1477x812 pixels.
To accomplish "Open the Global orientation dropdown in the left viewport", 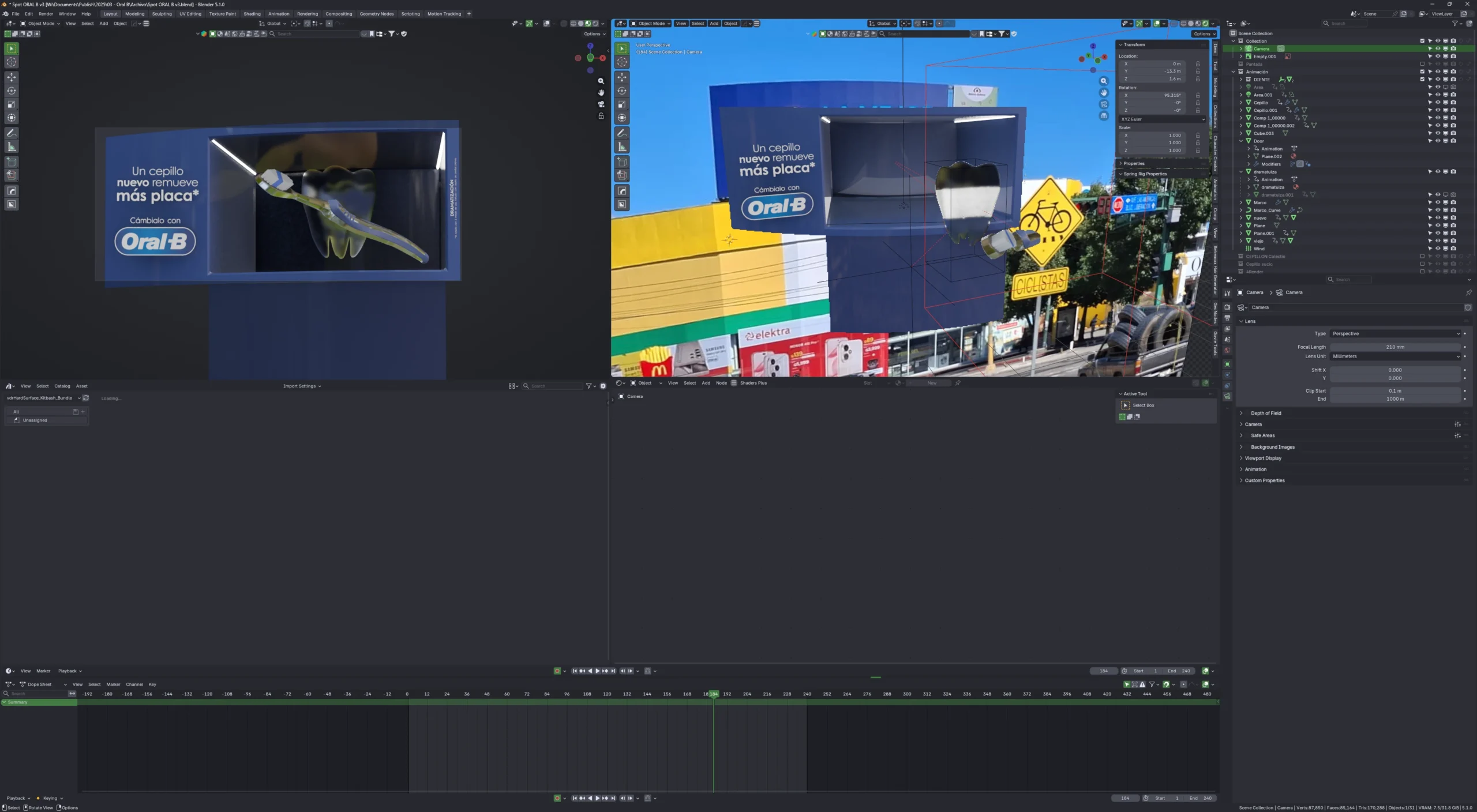I will pyautogui.click(x=272, y=24).
